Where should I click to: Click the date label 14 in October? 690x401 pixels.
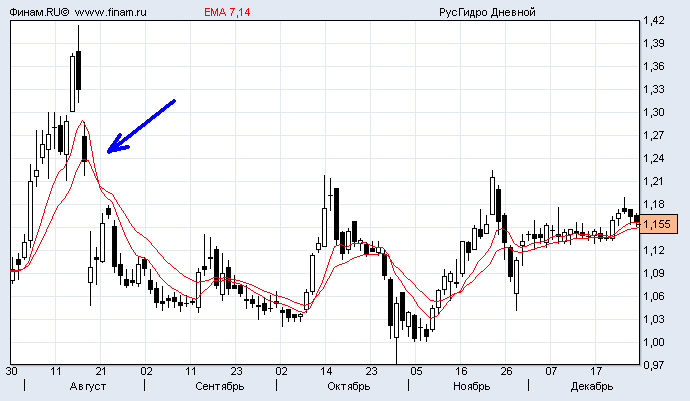326,371
